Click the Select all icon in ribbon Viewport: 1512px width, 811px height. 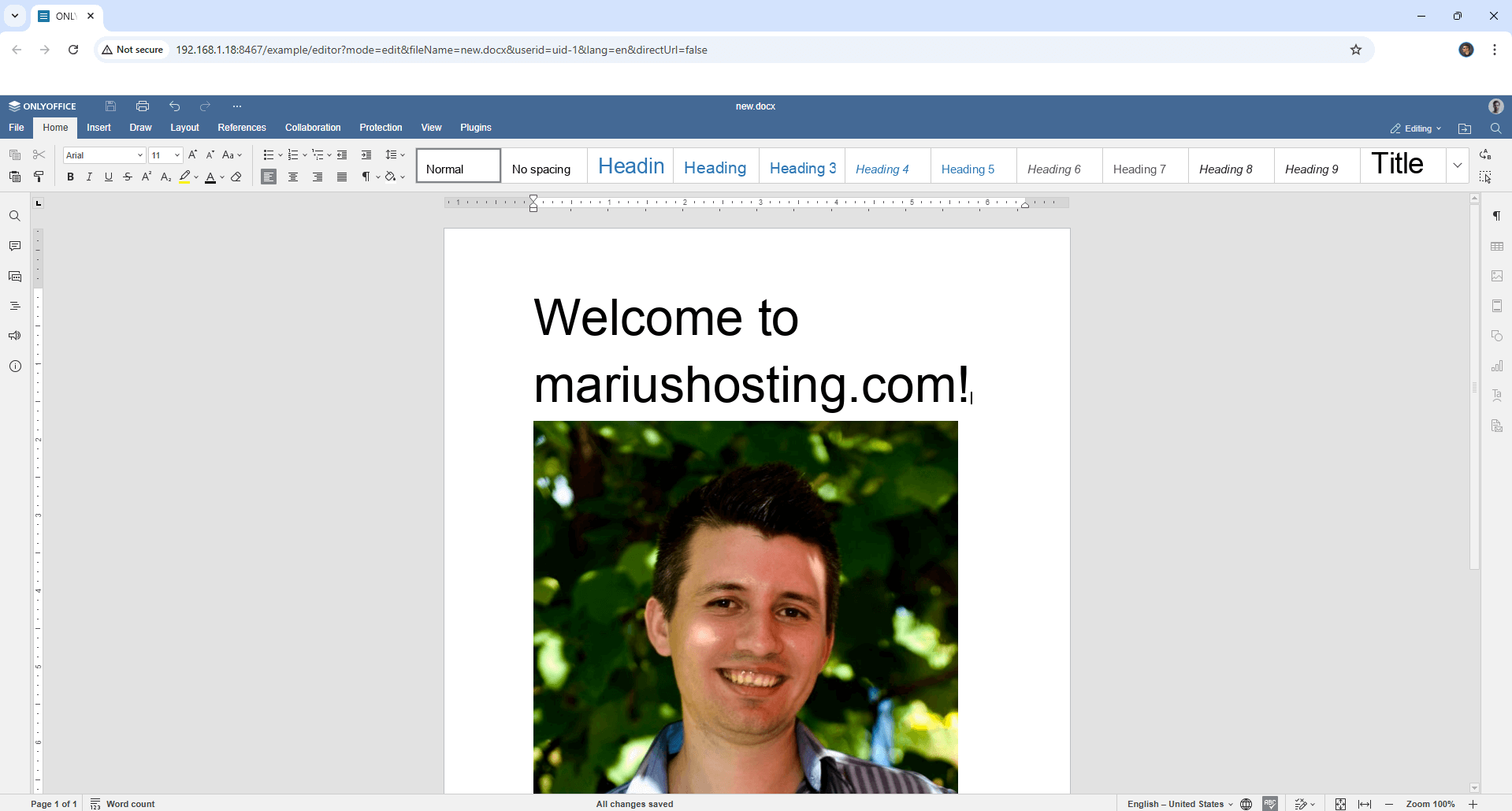click(1485, 177)
